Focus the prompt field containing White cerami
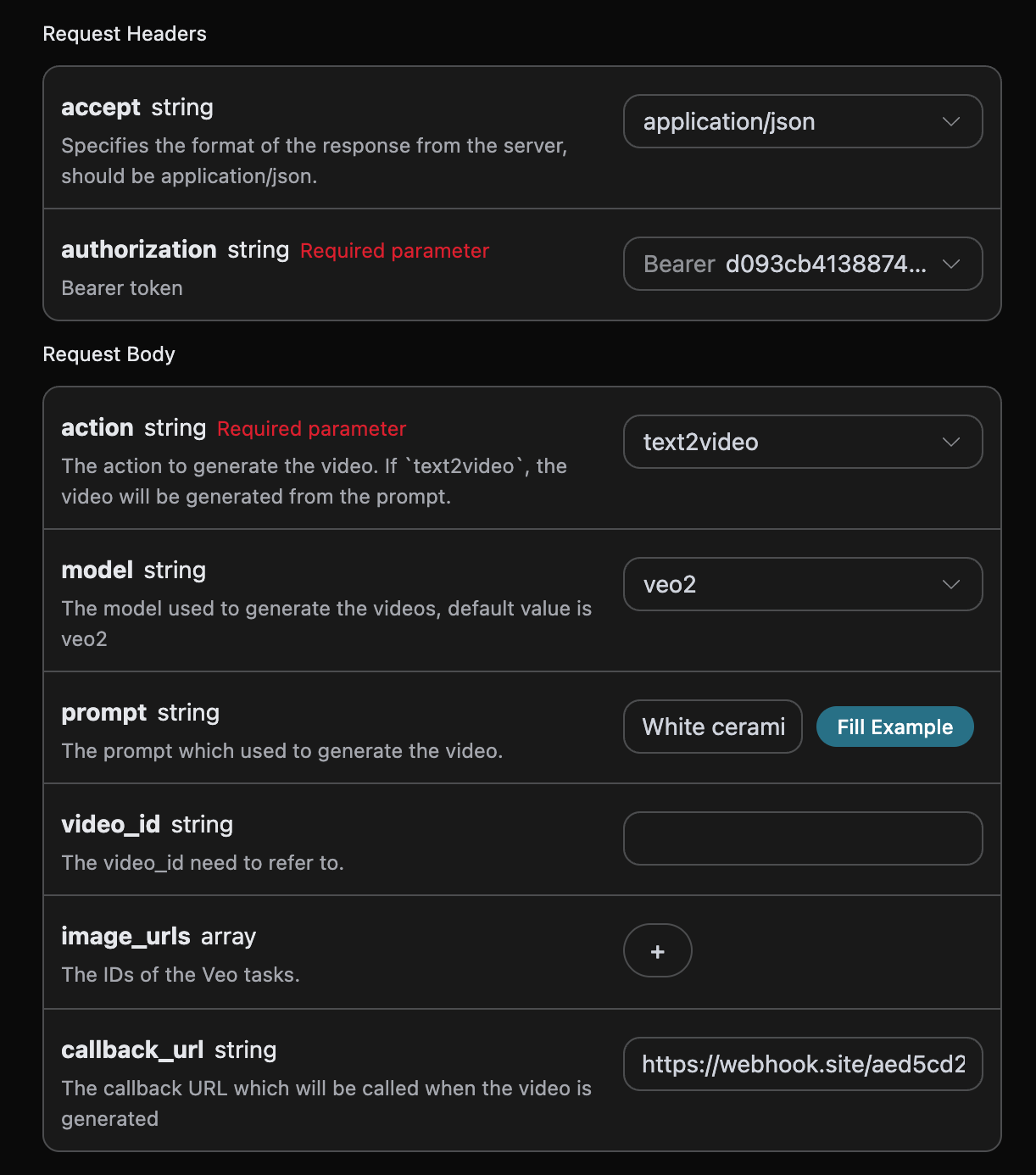The width and height of the screenshot is (1036, 1175). 713,727
